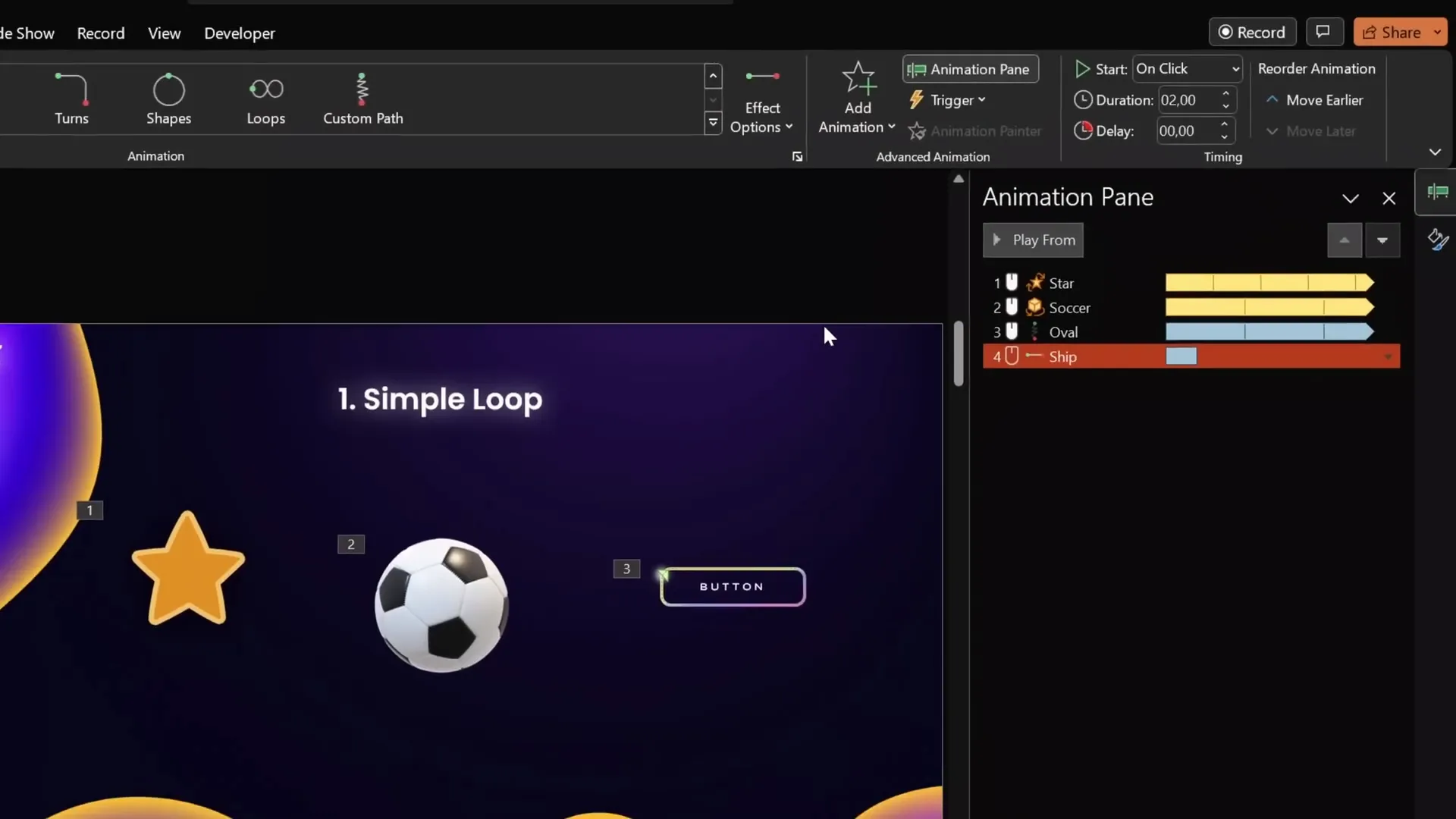Click the Designer sidebar icon

point(1438,240)
